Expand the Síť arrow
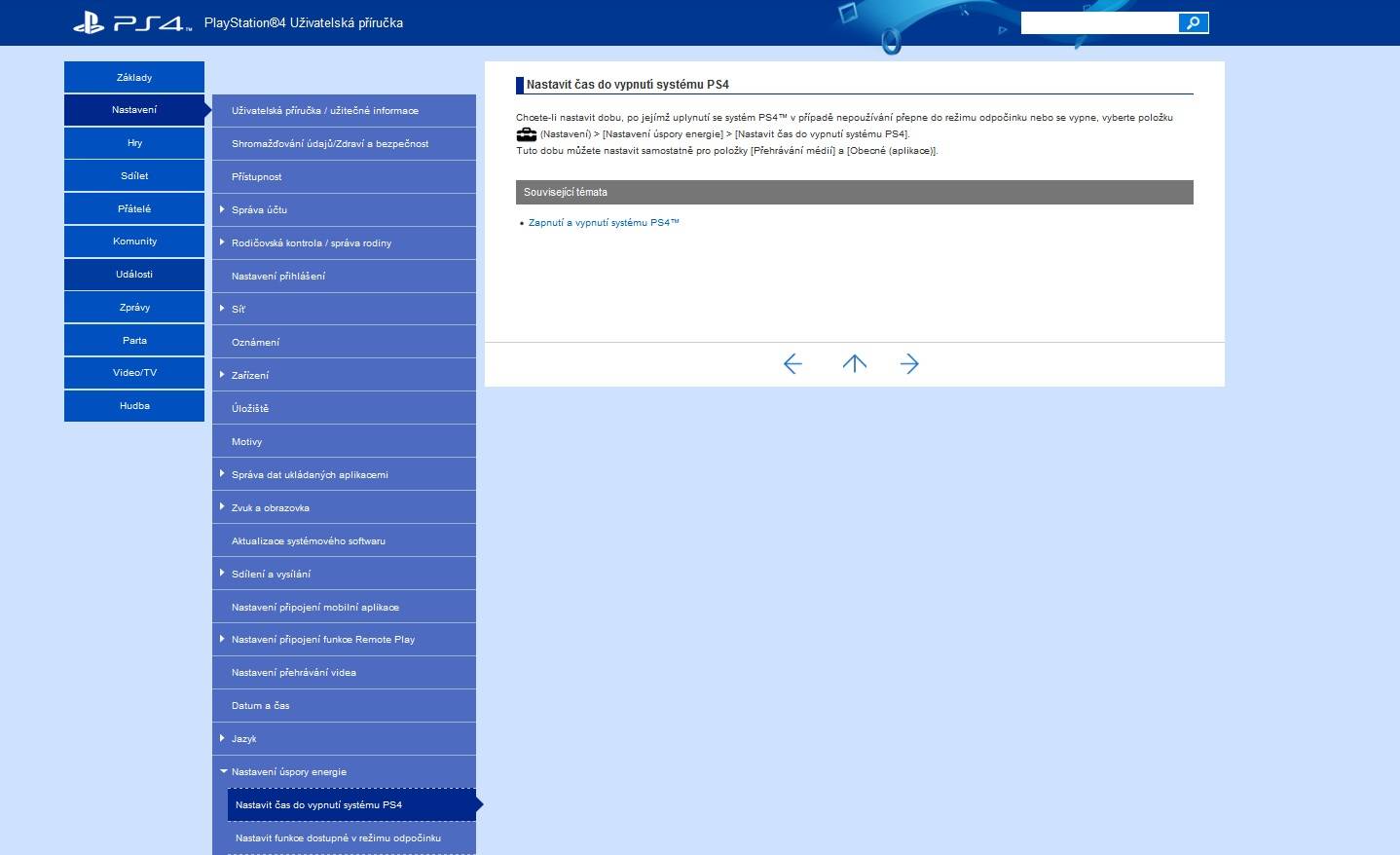Image resolution: width=1400 pixels, height=855 pixels. click(x=222, y=309)
